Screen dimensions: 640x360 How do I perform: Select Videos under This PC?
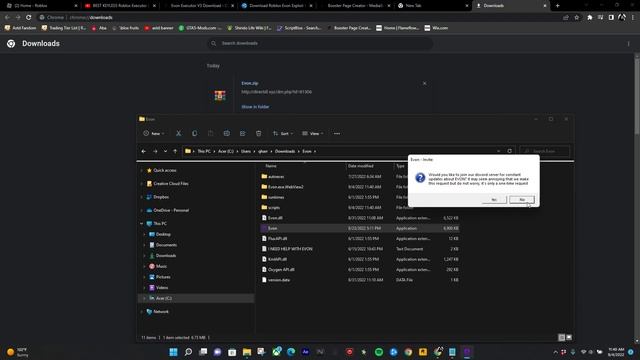(162, 287)
